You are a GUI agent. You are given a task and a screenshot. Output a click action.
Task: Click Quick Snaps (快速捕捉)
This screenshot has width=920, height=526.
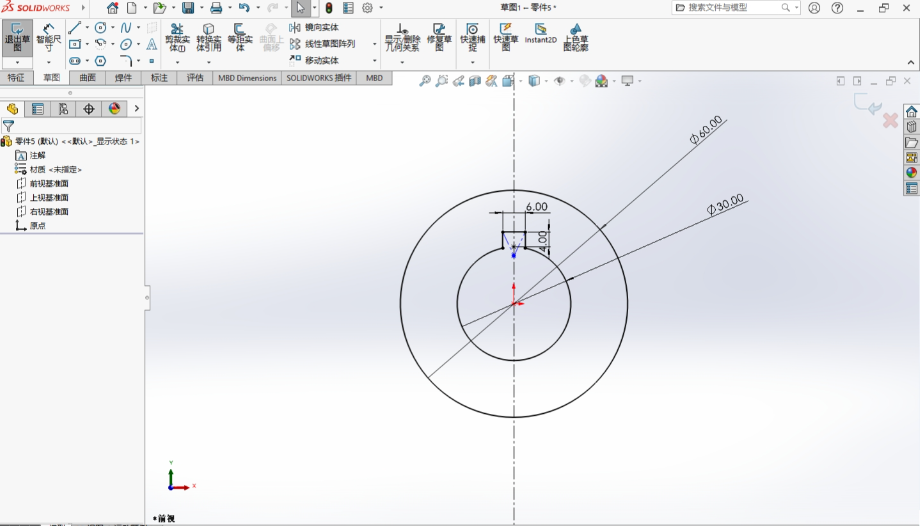click(x=472, y=38)
